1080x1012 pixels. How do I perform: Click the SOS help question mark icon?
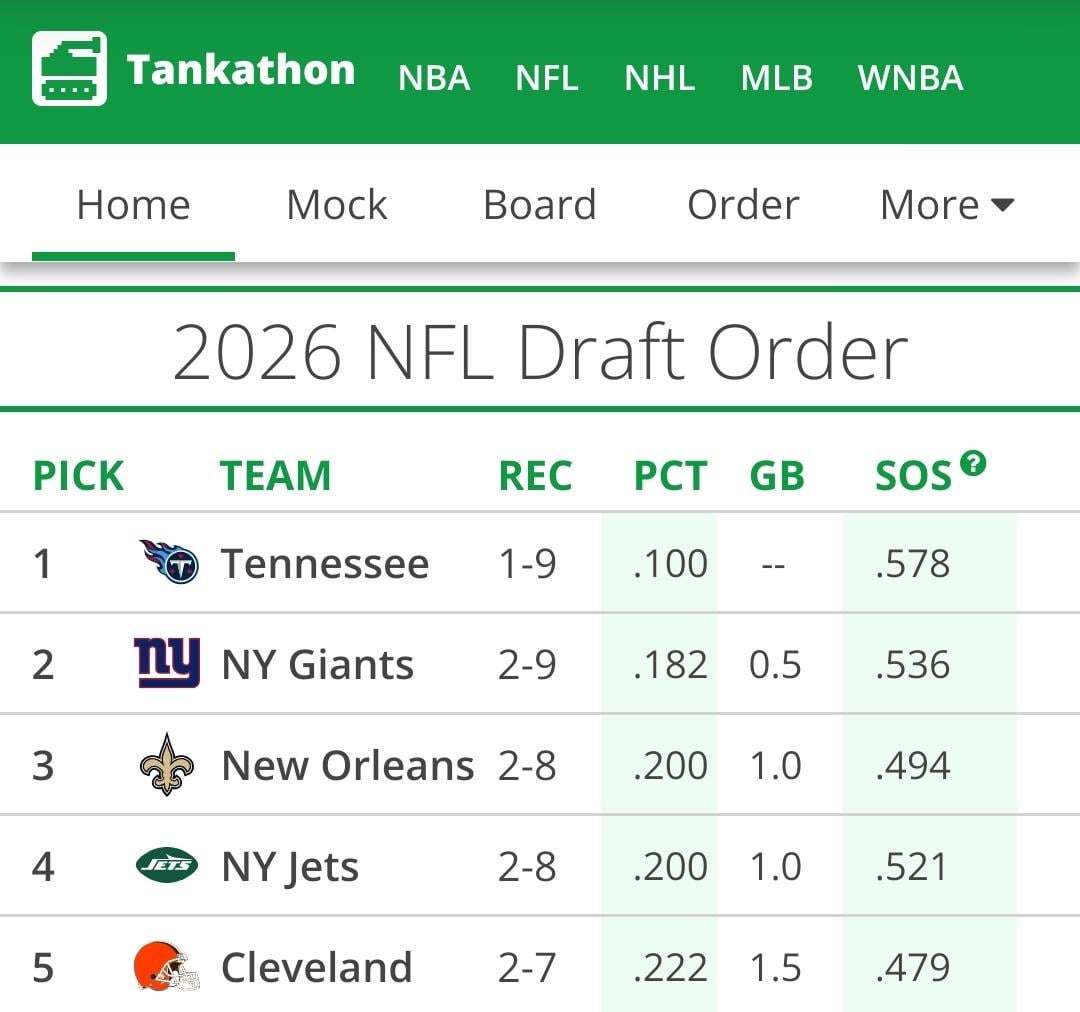pyautogui.click(x=972, y=463)
